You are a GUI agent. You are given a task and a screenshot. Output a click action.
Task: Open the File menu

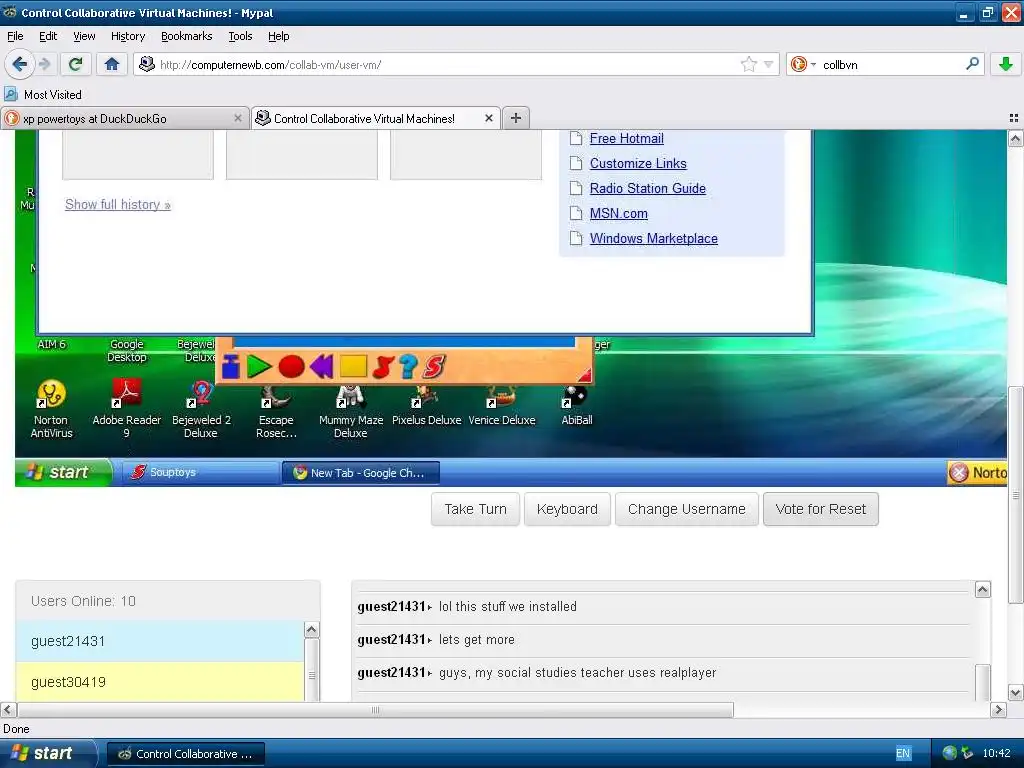click(x=15, y=36)
